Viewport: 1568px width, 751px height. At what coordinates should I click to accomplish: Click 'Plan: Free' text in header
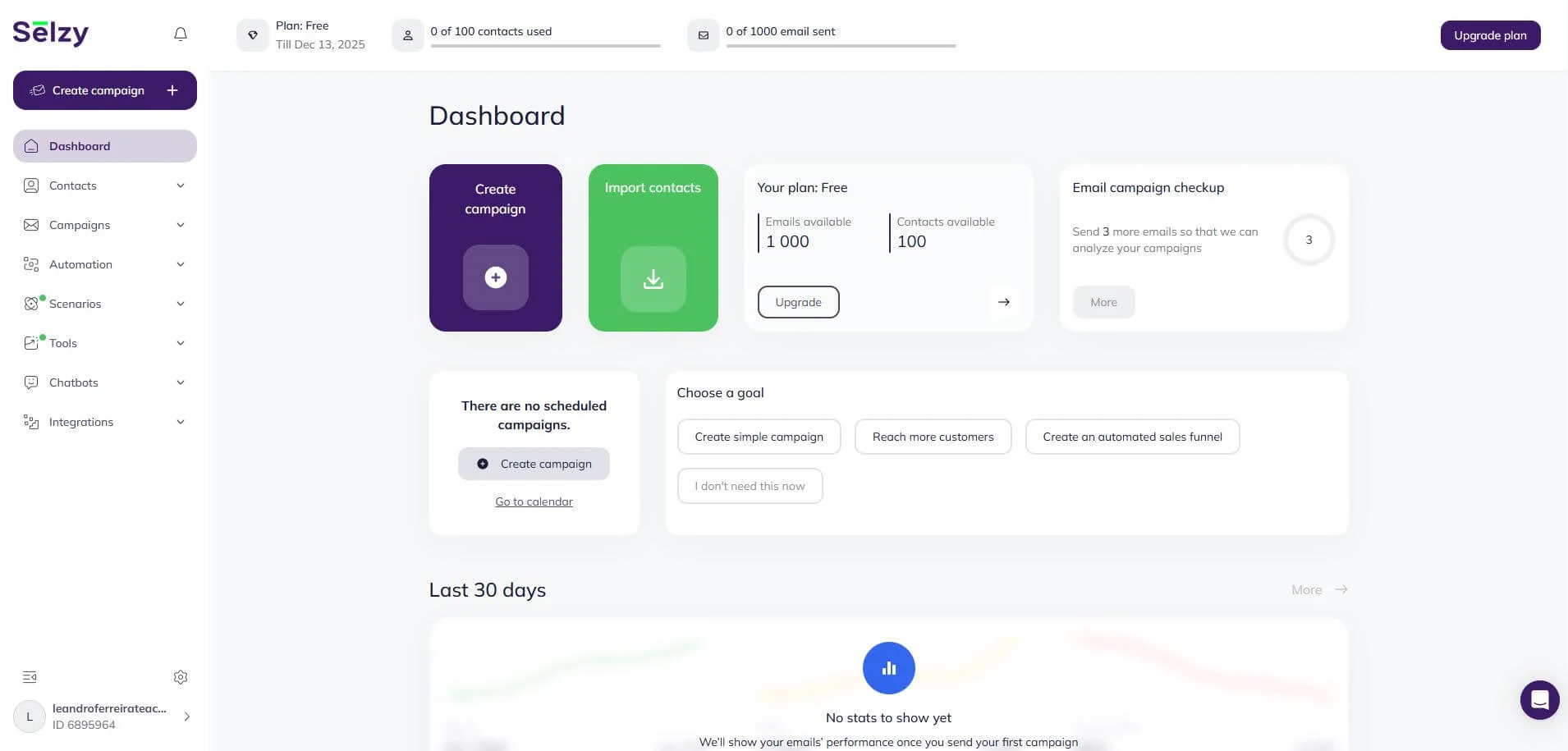tap(302, 25)
